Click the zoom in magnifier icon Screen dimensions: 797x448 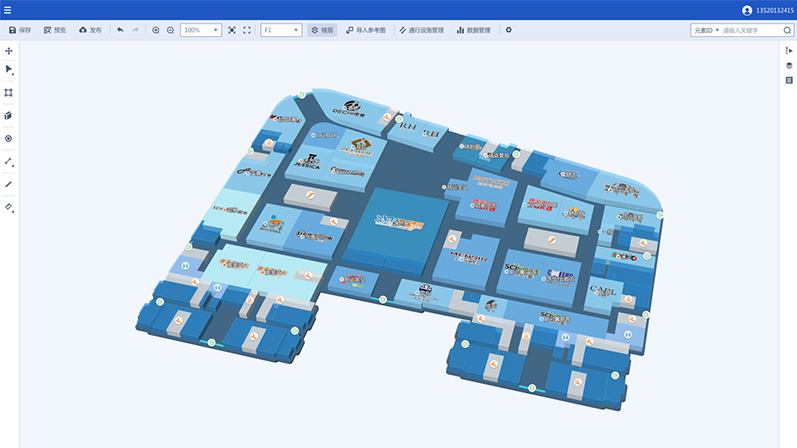click(155, 30)
